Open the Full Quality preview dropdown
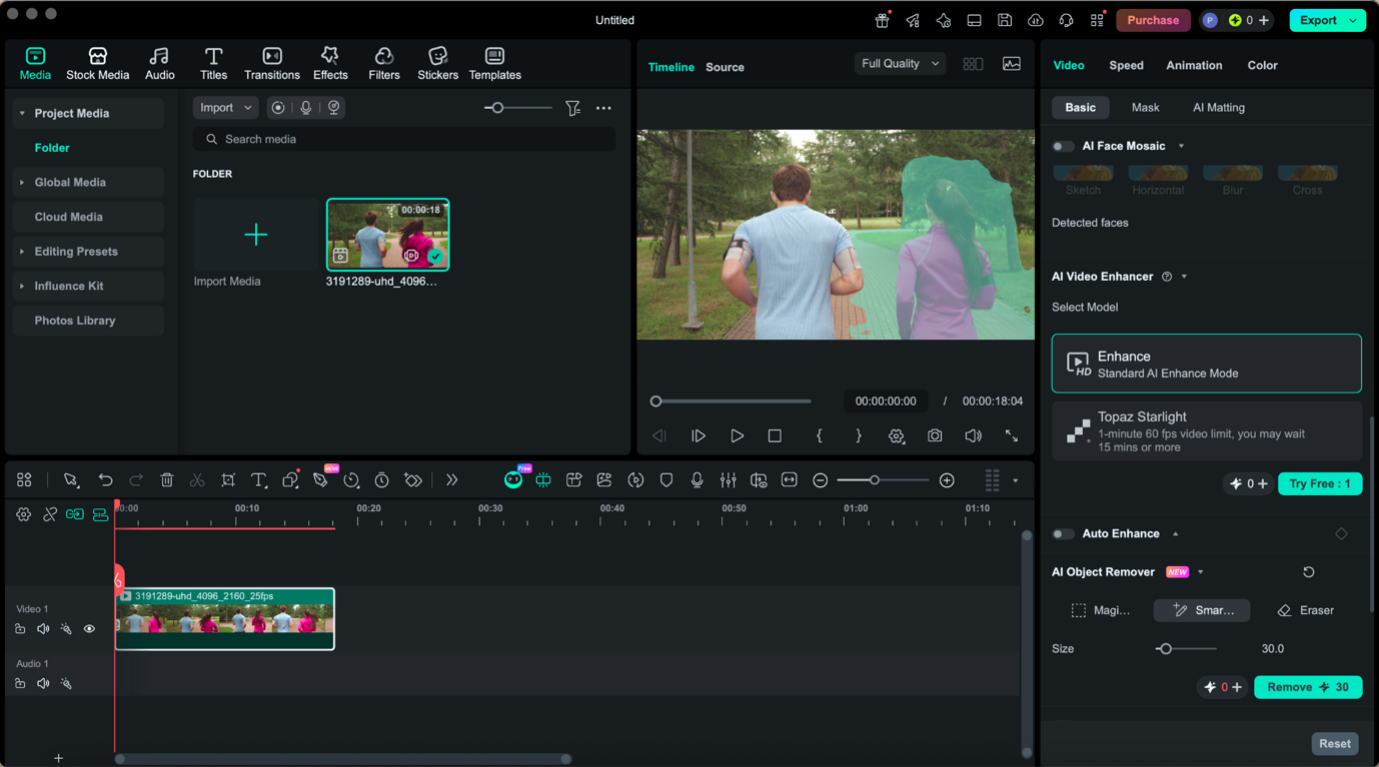This screenshot has width=1379, height=767. (x=899, y=63)
